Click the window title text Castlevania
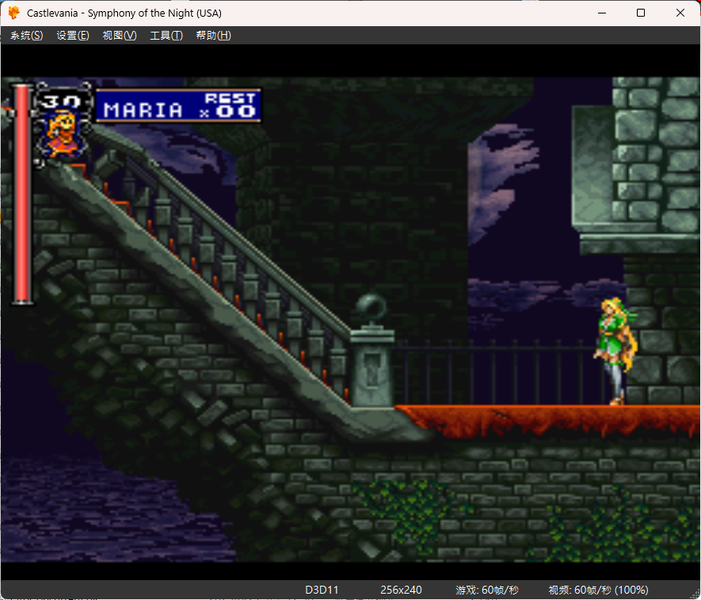 pyautogui.click(x=124, y=13)
